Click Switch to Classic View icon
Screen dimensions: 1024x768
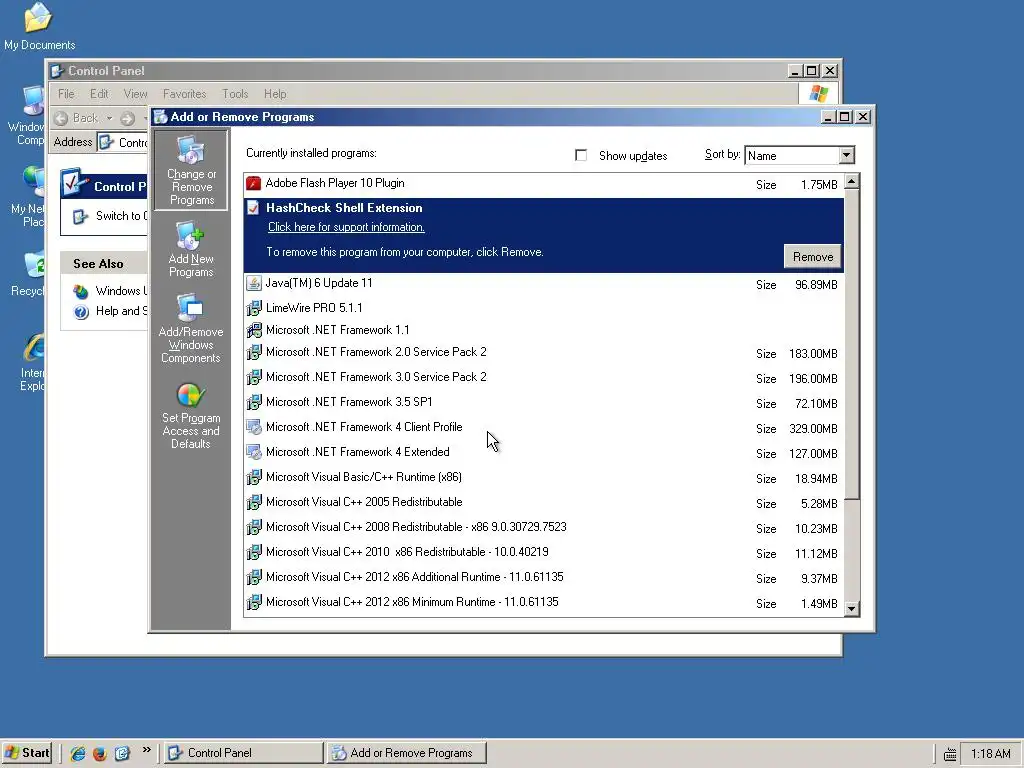click(80, 217)
